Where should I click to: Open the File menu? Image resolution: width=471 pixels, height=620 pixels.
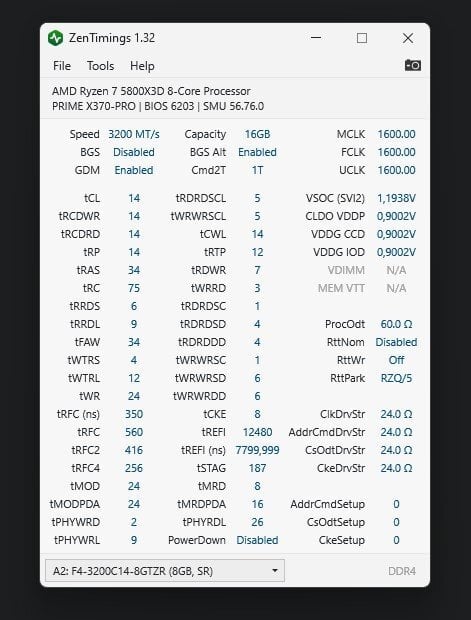(x=62, y=66)
